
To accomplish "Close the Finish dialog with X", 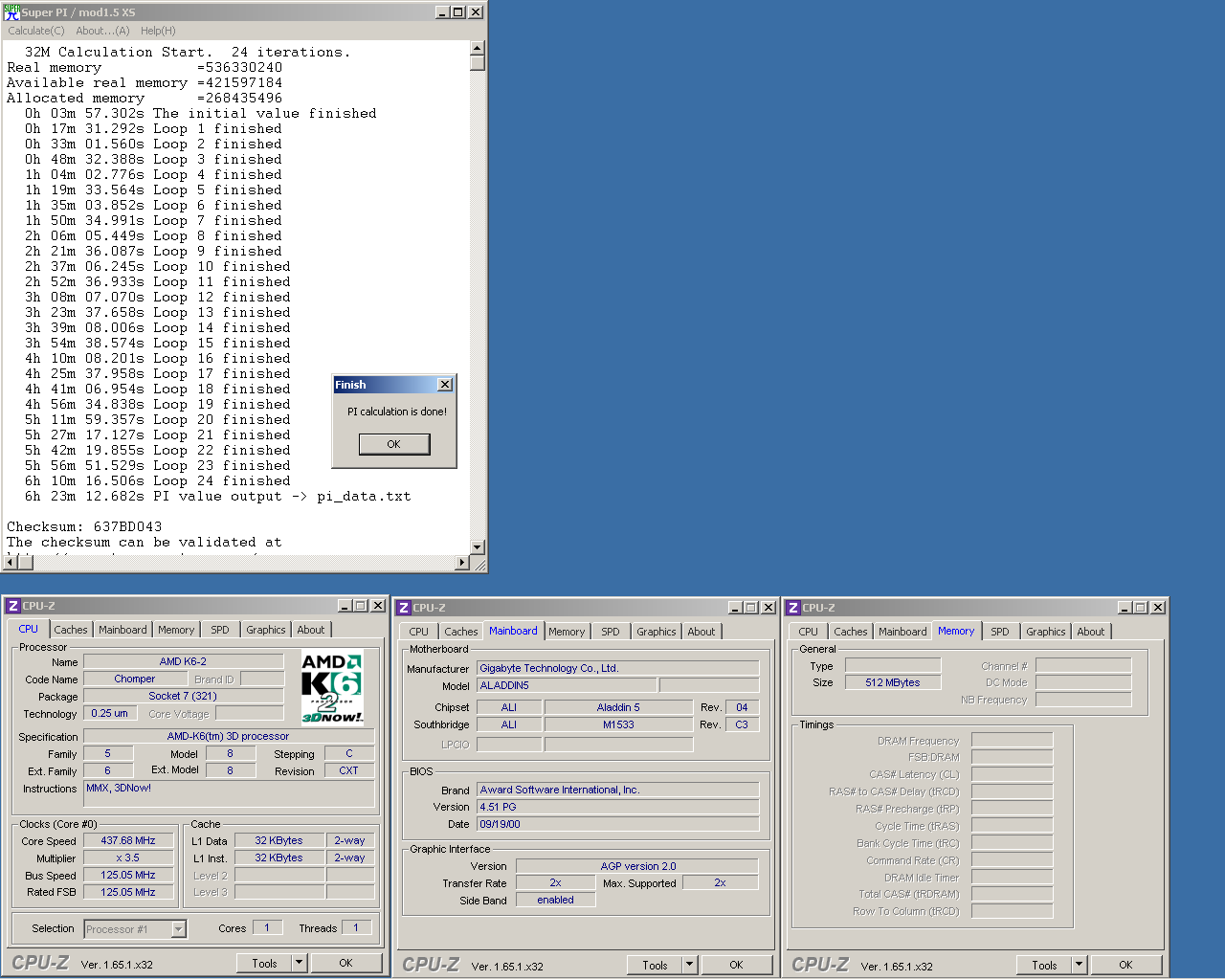I will [445, 384].
